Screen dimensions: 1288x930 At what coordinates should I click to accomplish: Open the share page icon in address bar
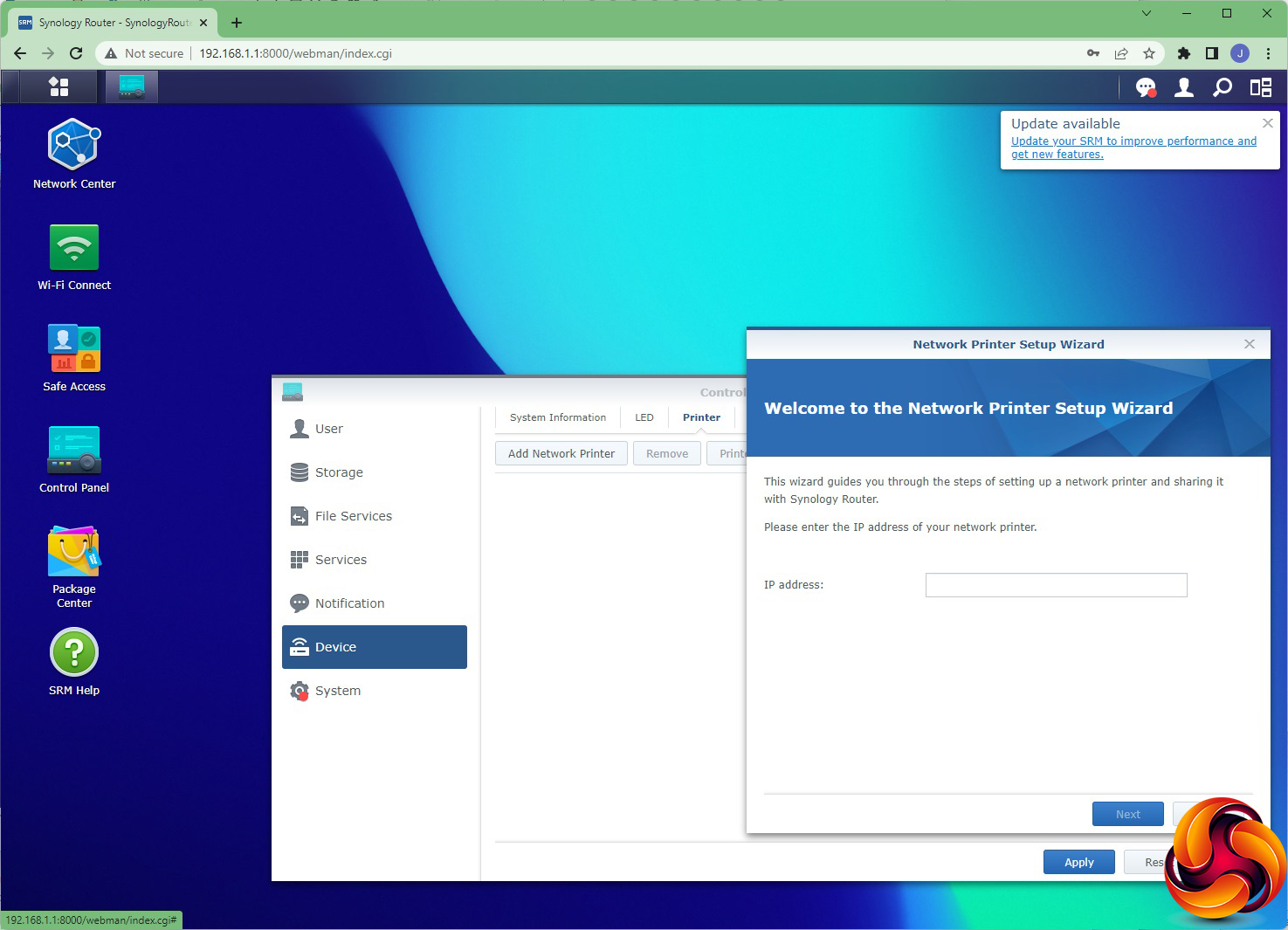pos(1121,53)
